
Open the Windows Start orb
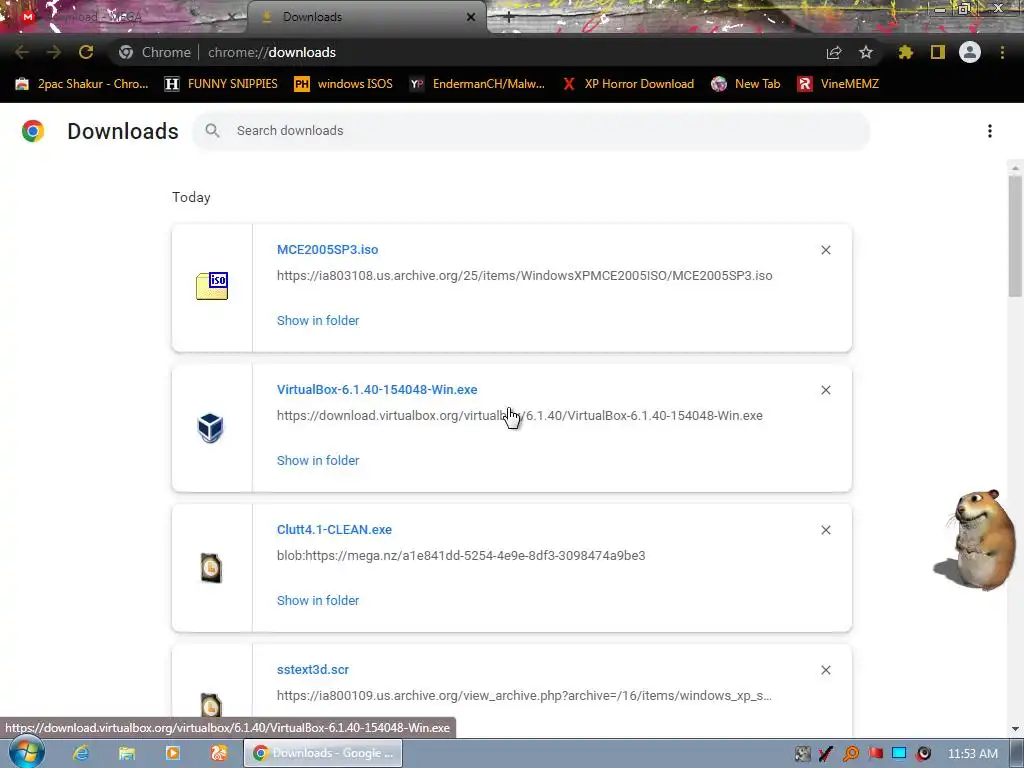27,753
